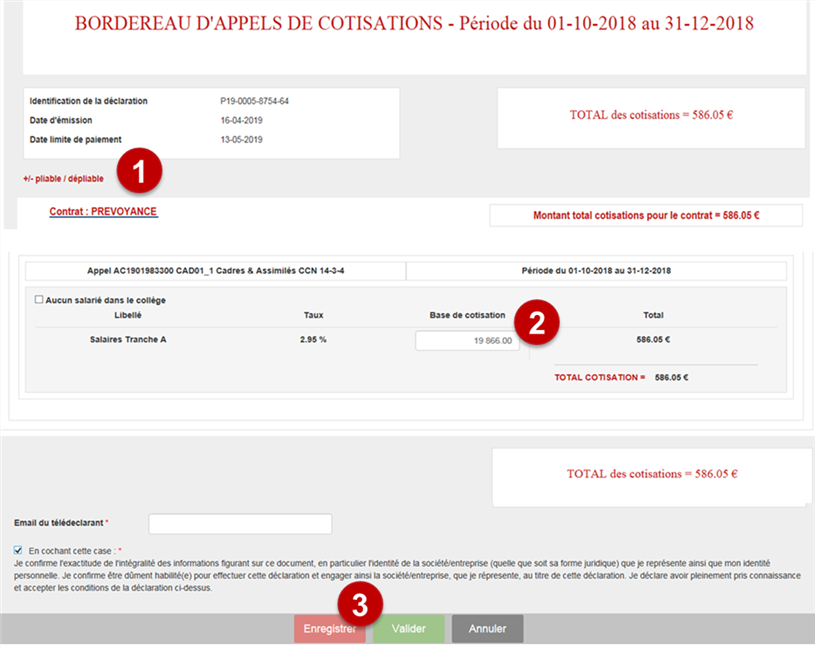This screenshot has width=815, height=650.
Task: Click the bottom TOTAL des cotisations box
Action: pyautogui.click(x=651, y=474)
